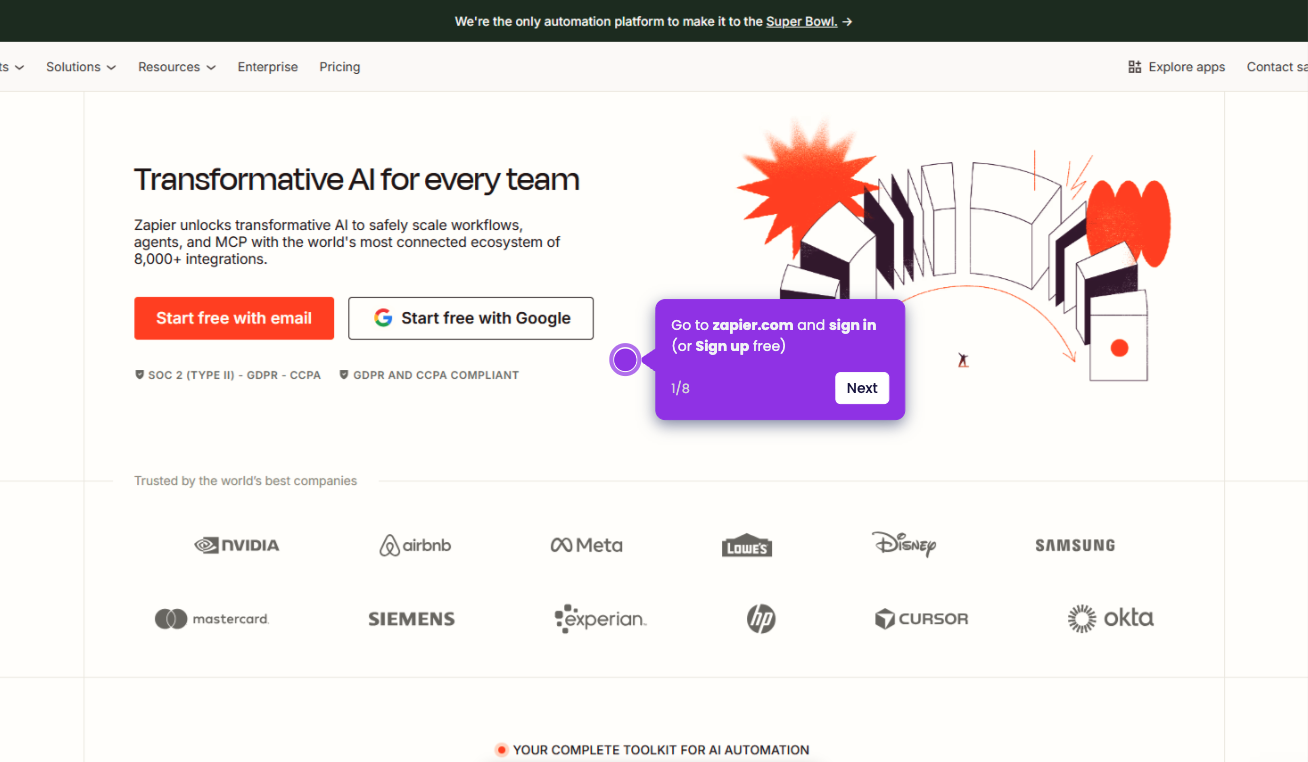Click the Okta logo
This screenshot has height=762, width=1308.
(x=1110, y=618)
